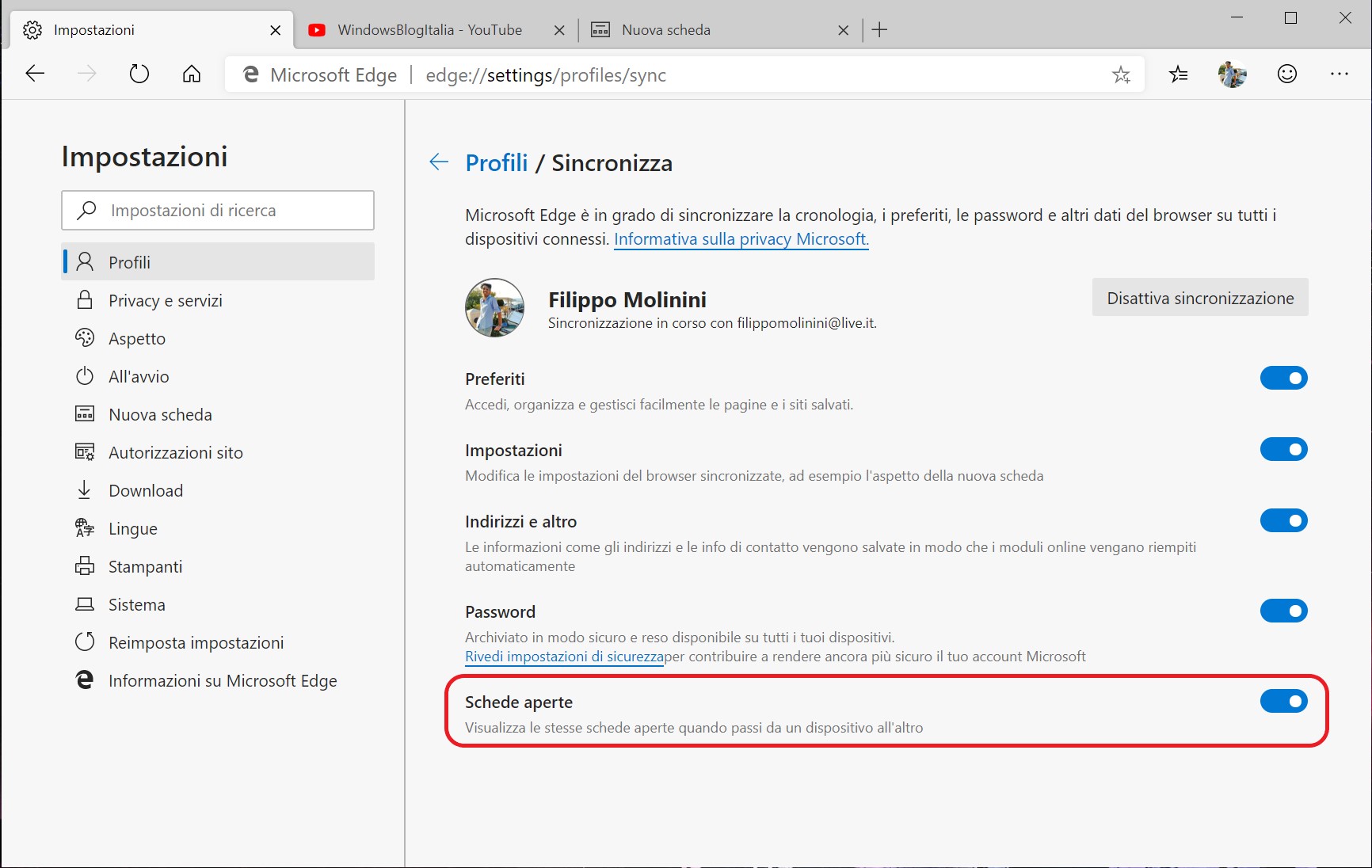This screenshot has width=1372, height=868.
Task: Click the Impostazioni di ricerca search field
Action: 218,210
